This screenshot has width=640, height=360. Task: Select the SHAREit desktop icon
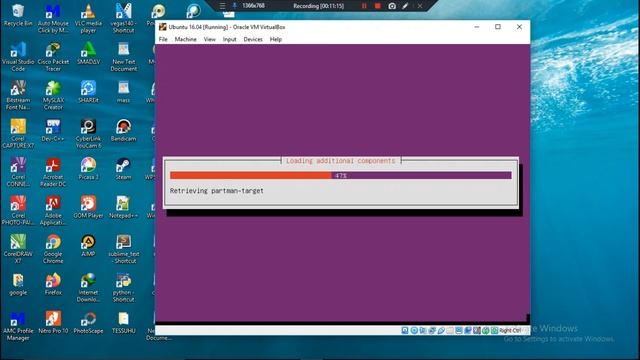click(x=88, y=92)
